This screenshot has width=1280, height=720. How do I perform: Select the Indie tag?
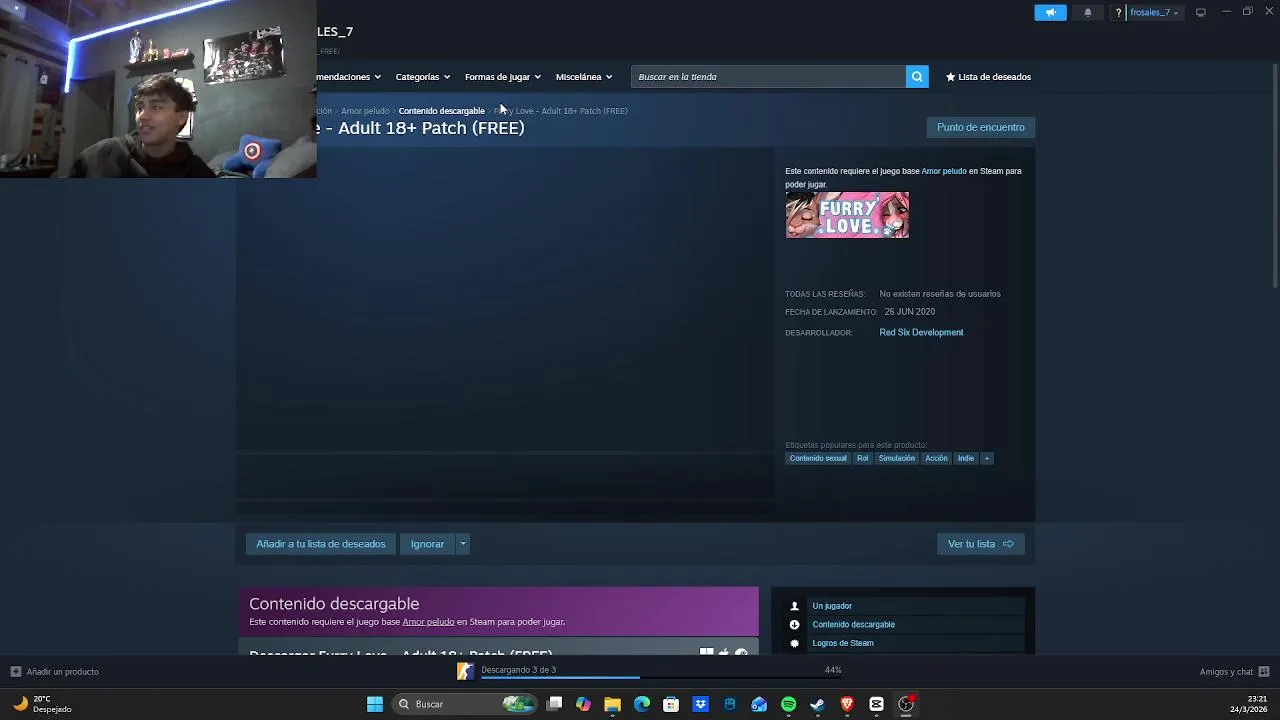(966, 458)
